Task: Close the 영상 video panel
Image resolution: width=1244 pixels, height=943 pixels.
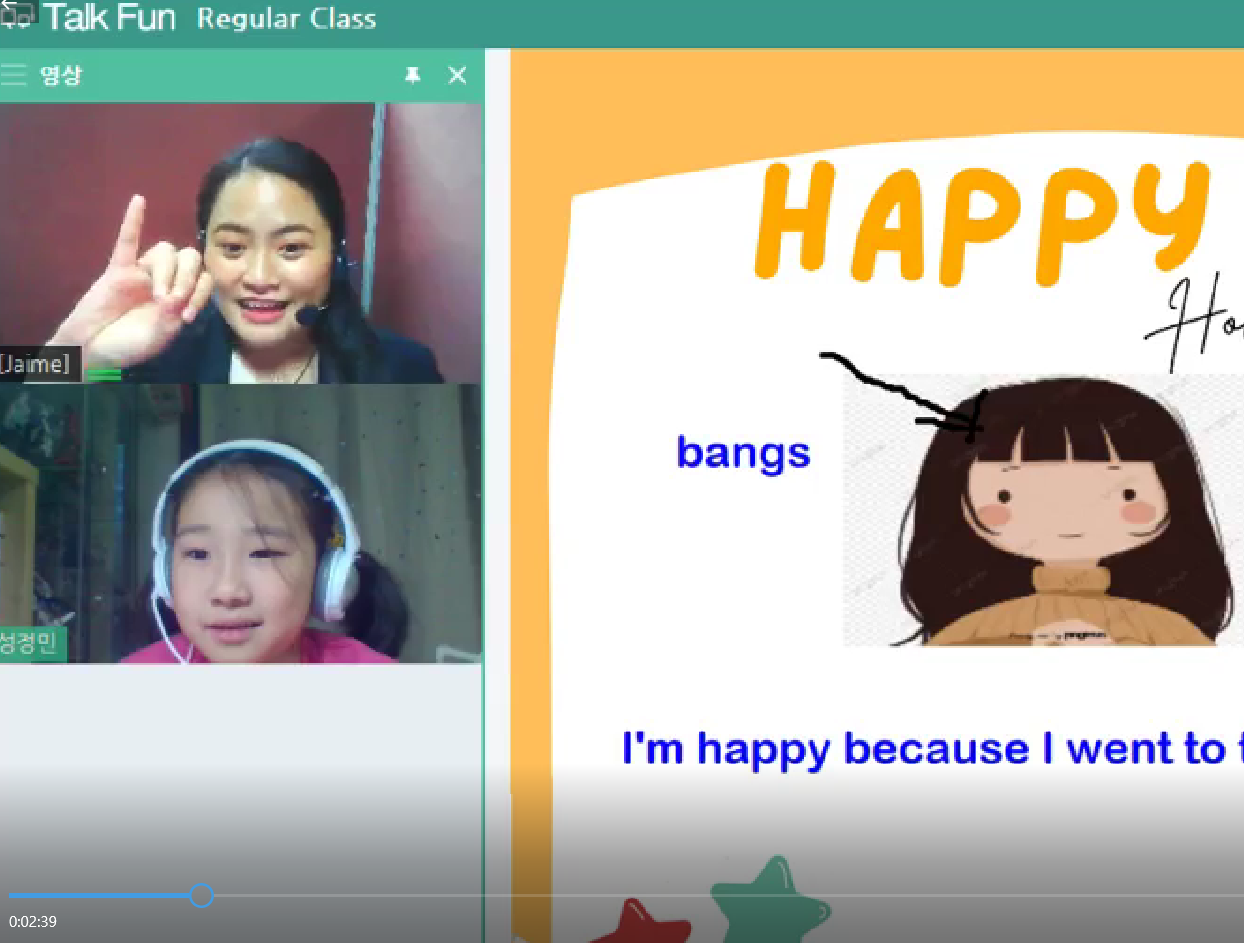Action: pyautogui.click(x=457, y=75)
